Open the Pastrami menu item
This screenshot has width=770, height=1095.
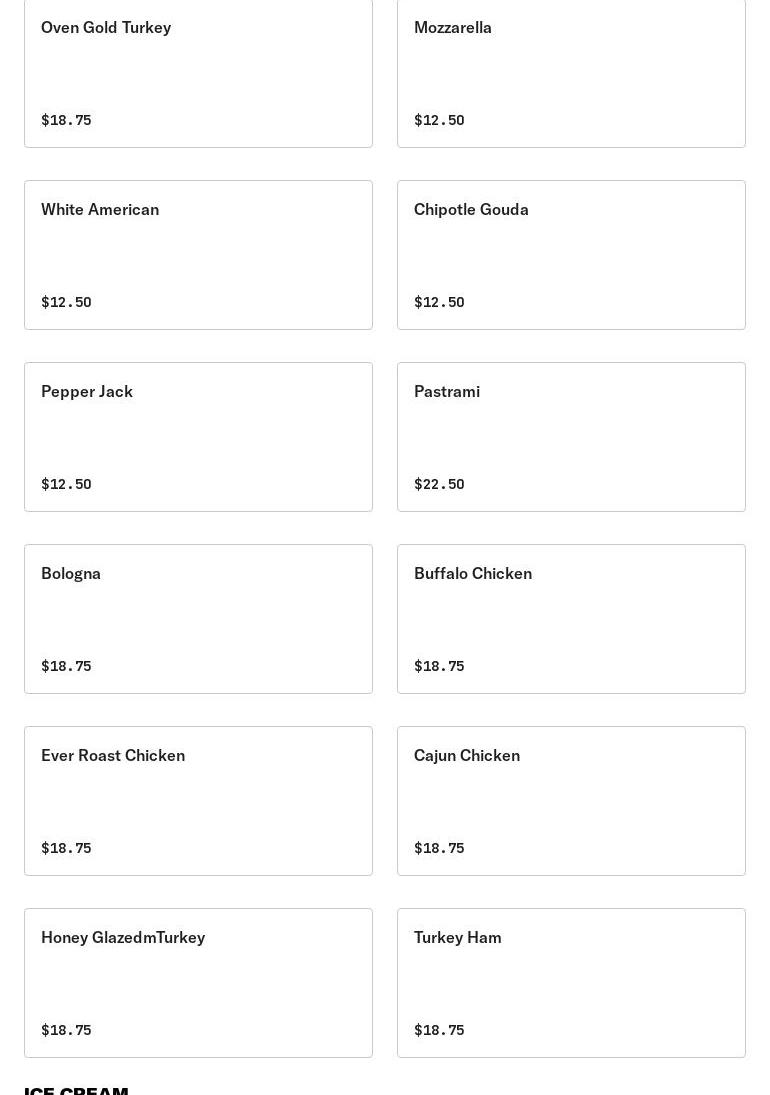(x=571, y=436)
